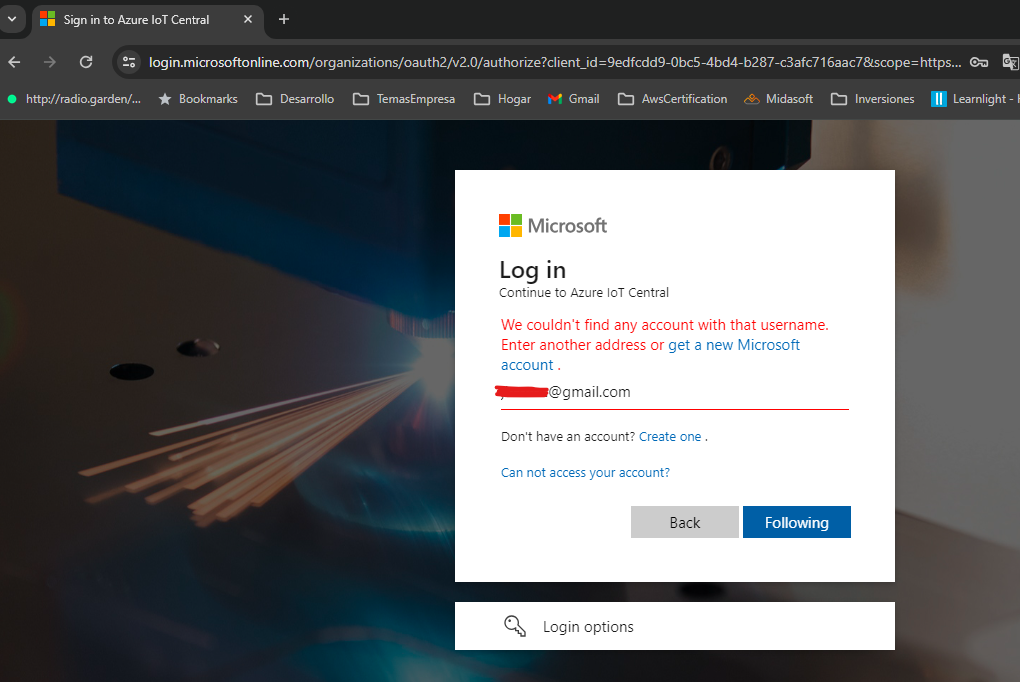Open the TemasEmpresa bookmark folder
This screenshot has height=682, width=1020.
[x=404, y=99]
